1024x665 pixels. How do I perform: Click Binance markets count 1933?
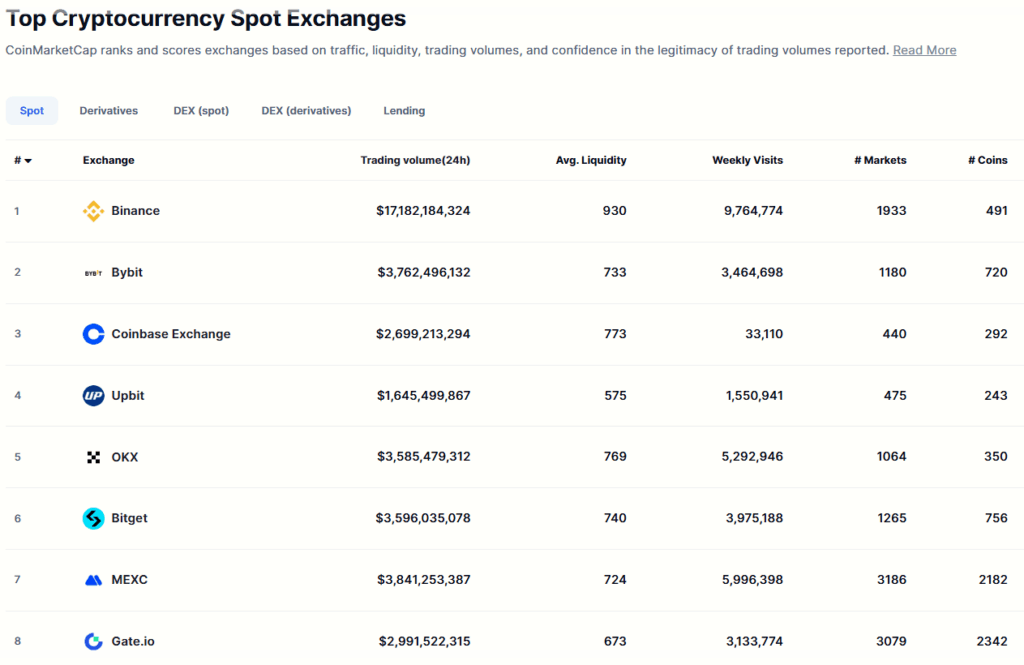coord(891,210)
